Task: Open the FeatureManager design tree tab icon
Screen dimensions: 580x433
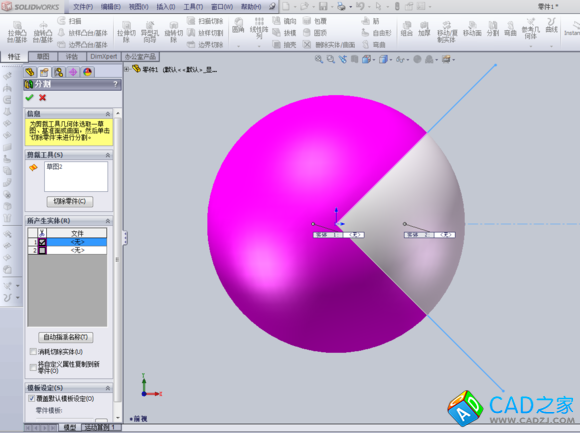Action: pyautogui.click(x=30, y=72)
